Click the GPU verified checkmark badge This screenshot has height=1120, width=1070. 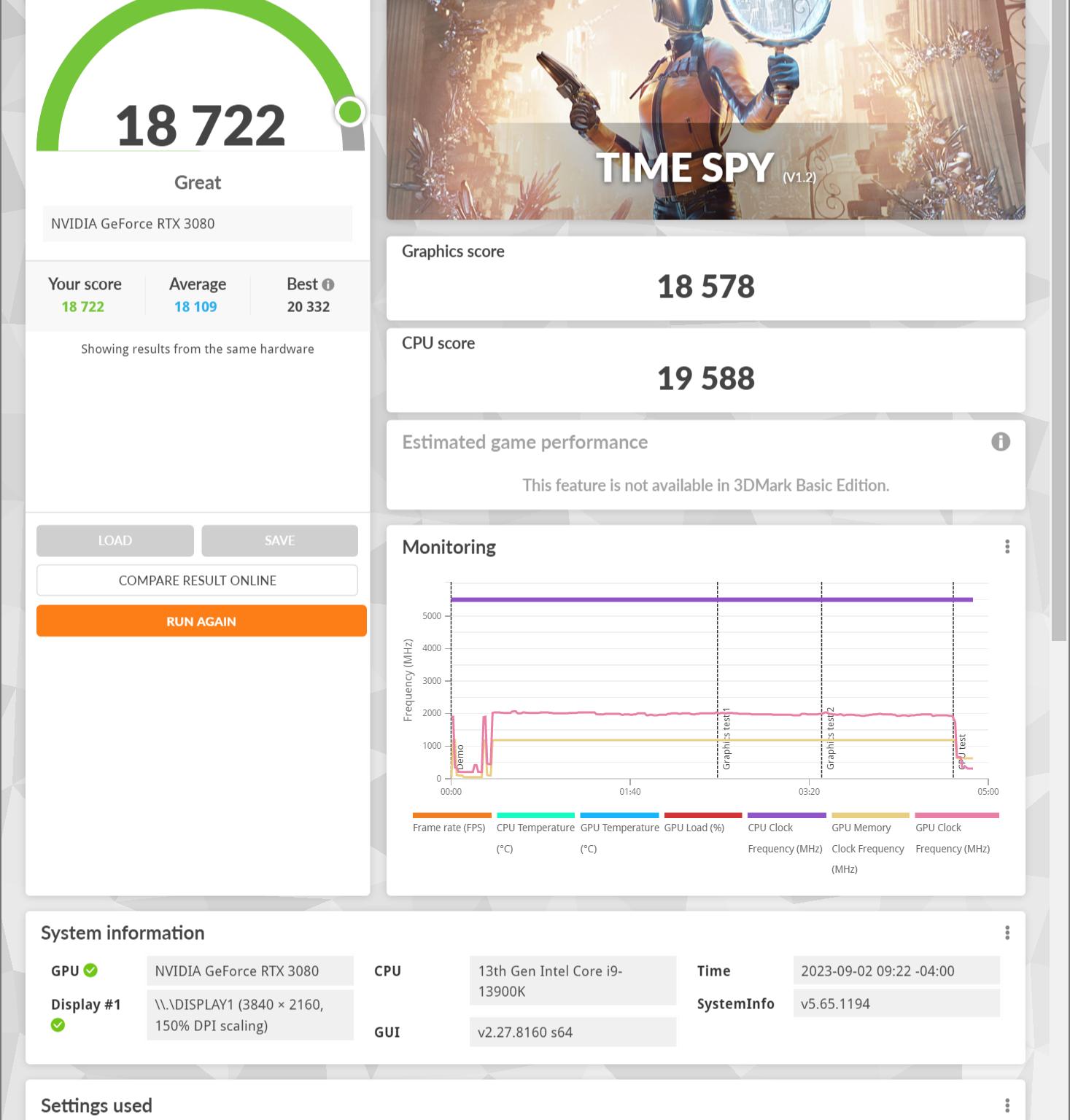click(90, 970)
